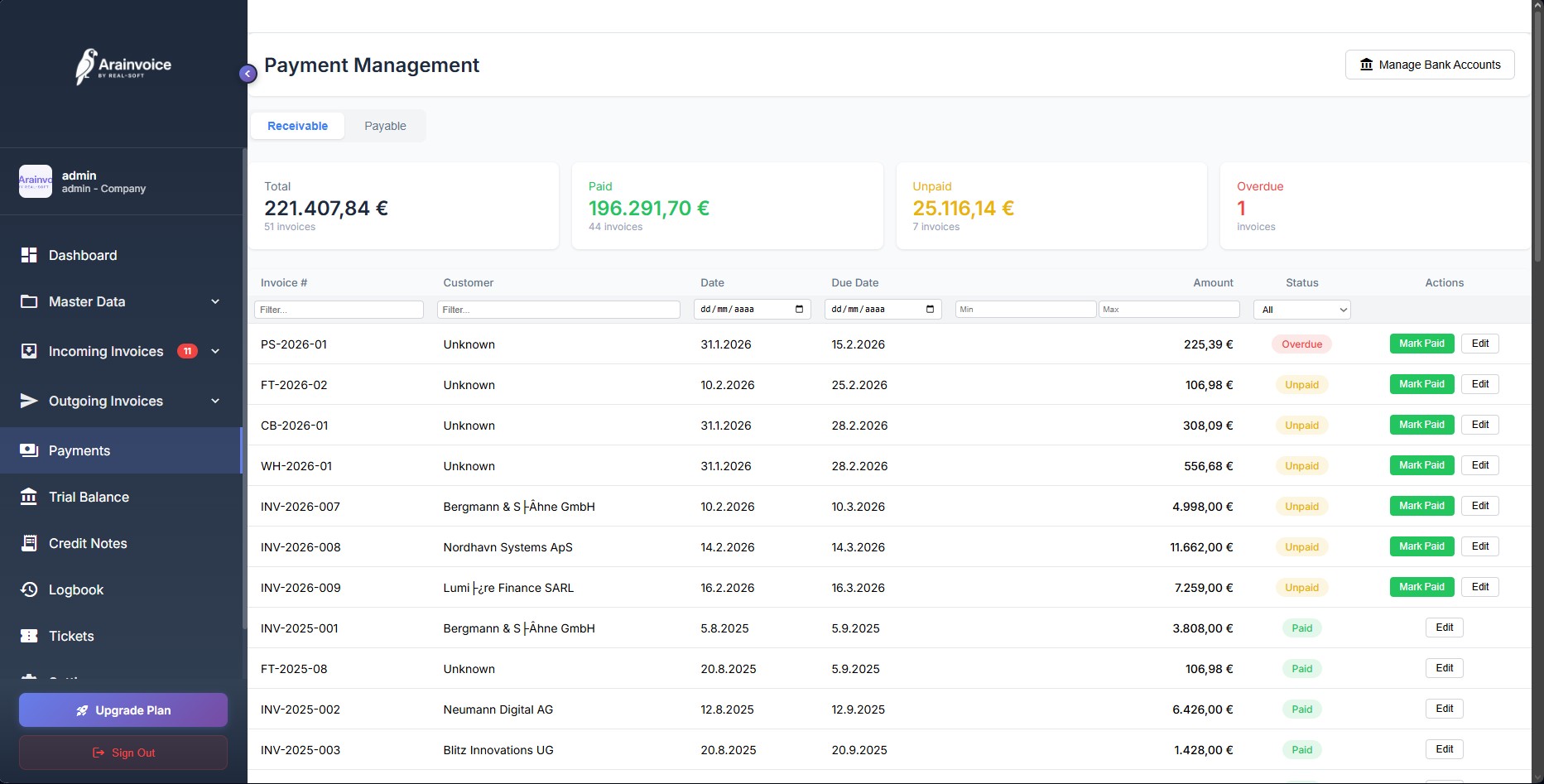Focus the Customer filter input field
Viewport: 1544px width, 784px height.
coord(558,310)
